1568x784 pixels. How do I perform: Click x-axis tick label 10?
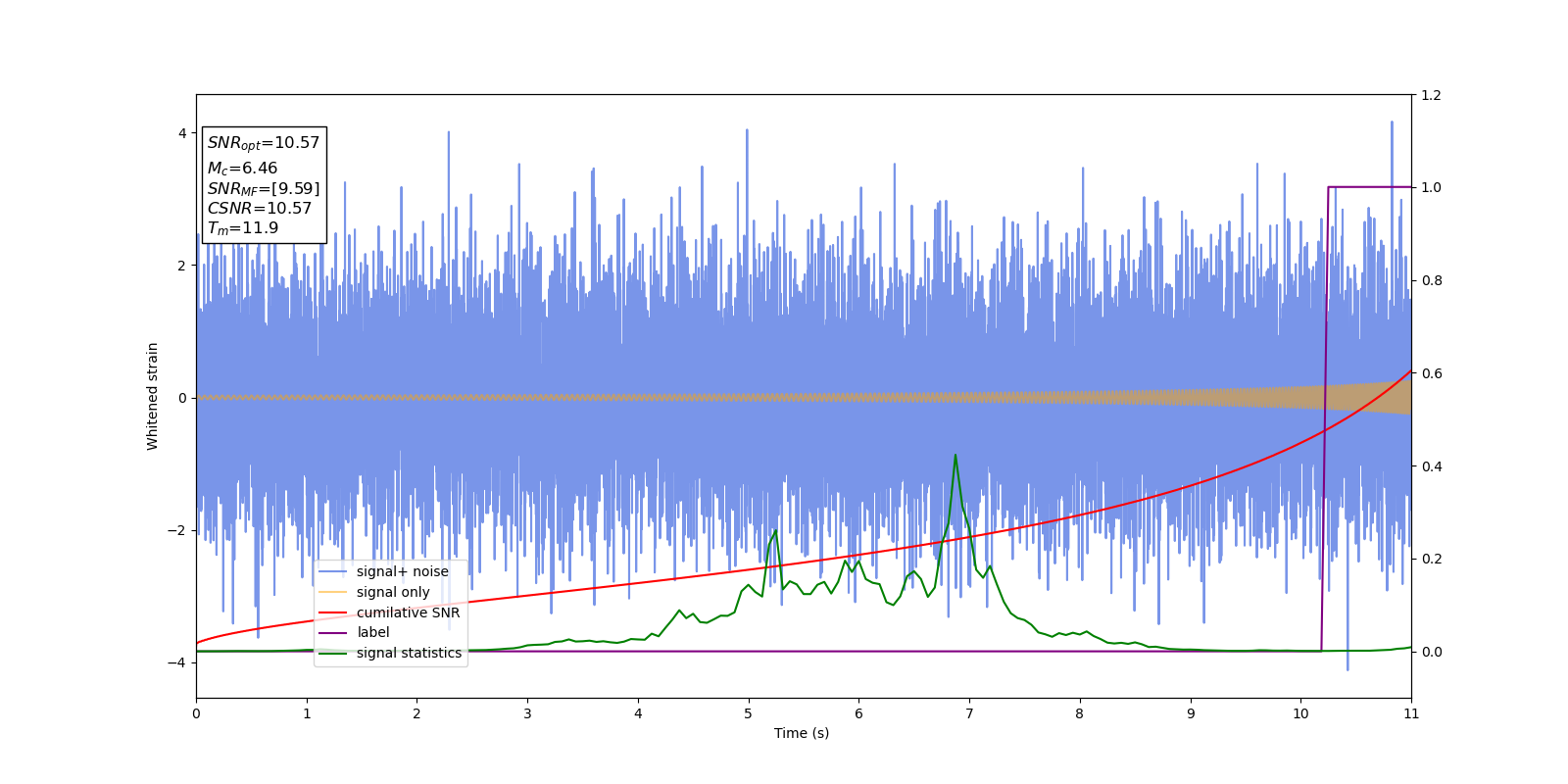coord(1300,713)
